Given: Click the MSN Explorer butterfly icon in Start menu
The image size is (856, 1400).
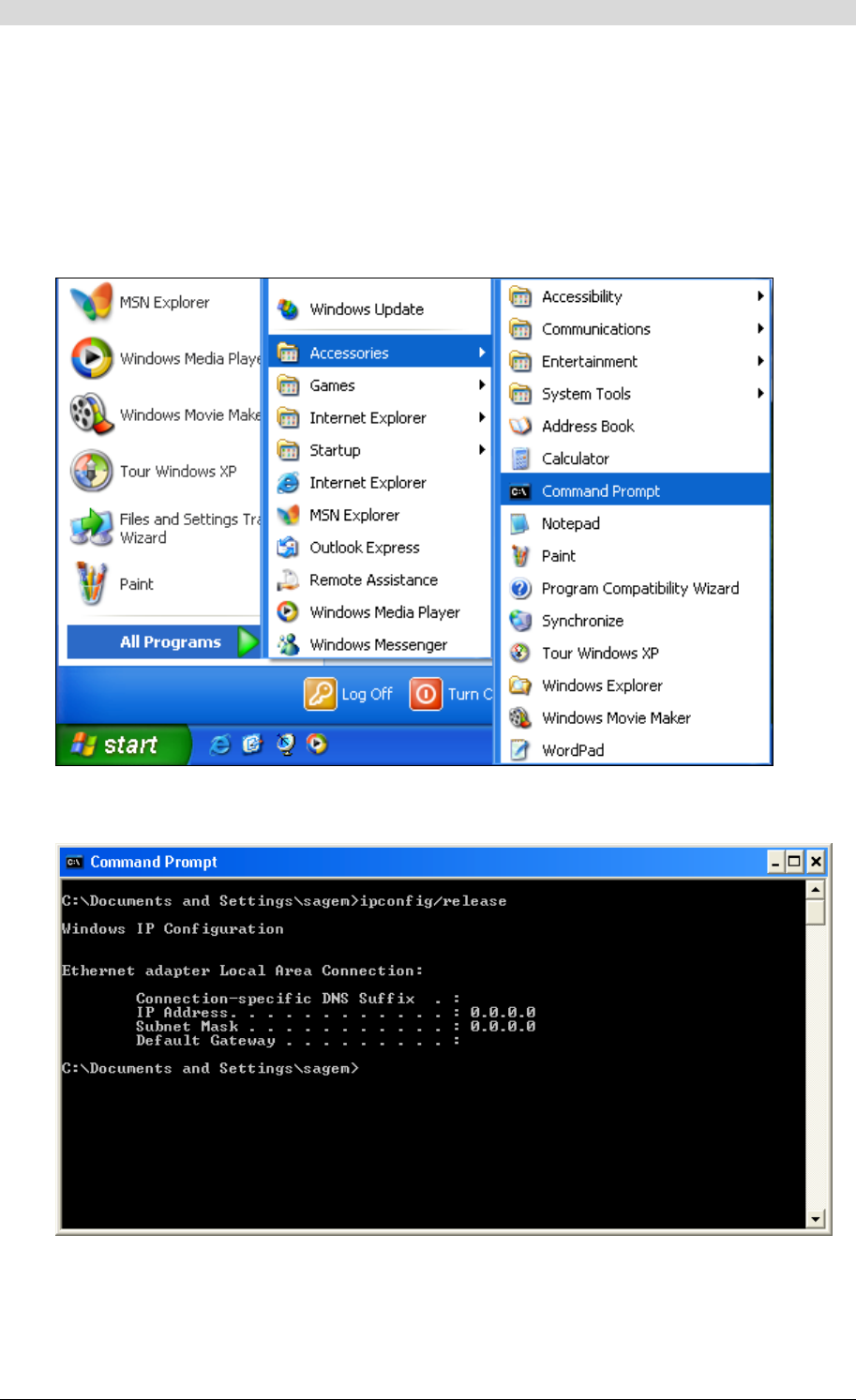Looking at the screenshot, I should [x=92, y=302].
